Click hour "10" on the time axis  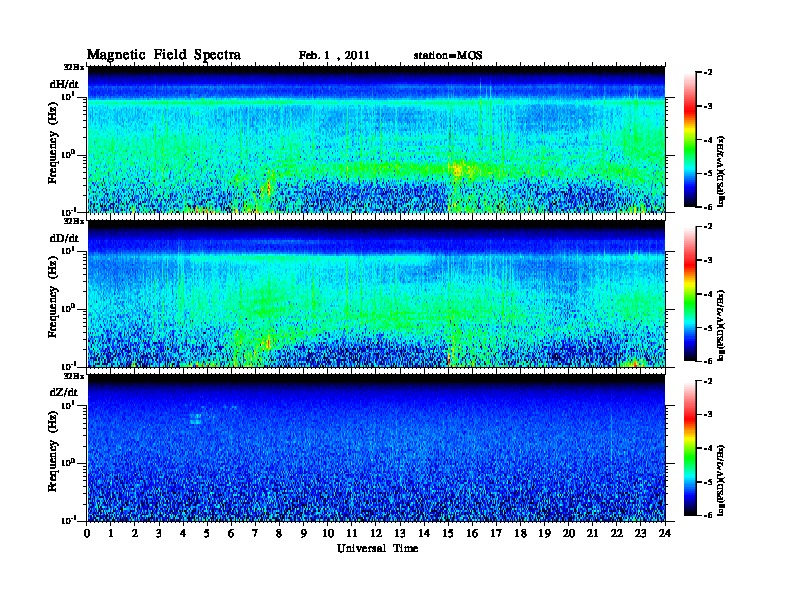(x=328, y=533)
